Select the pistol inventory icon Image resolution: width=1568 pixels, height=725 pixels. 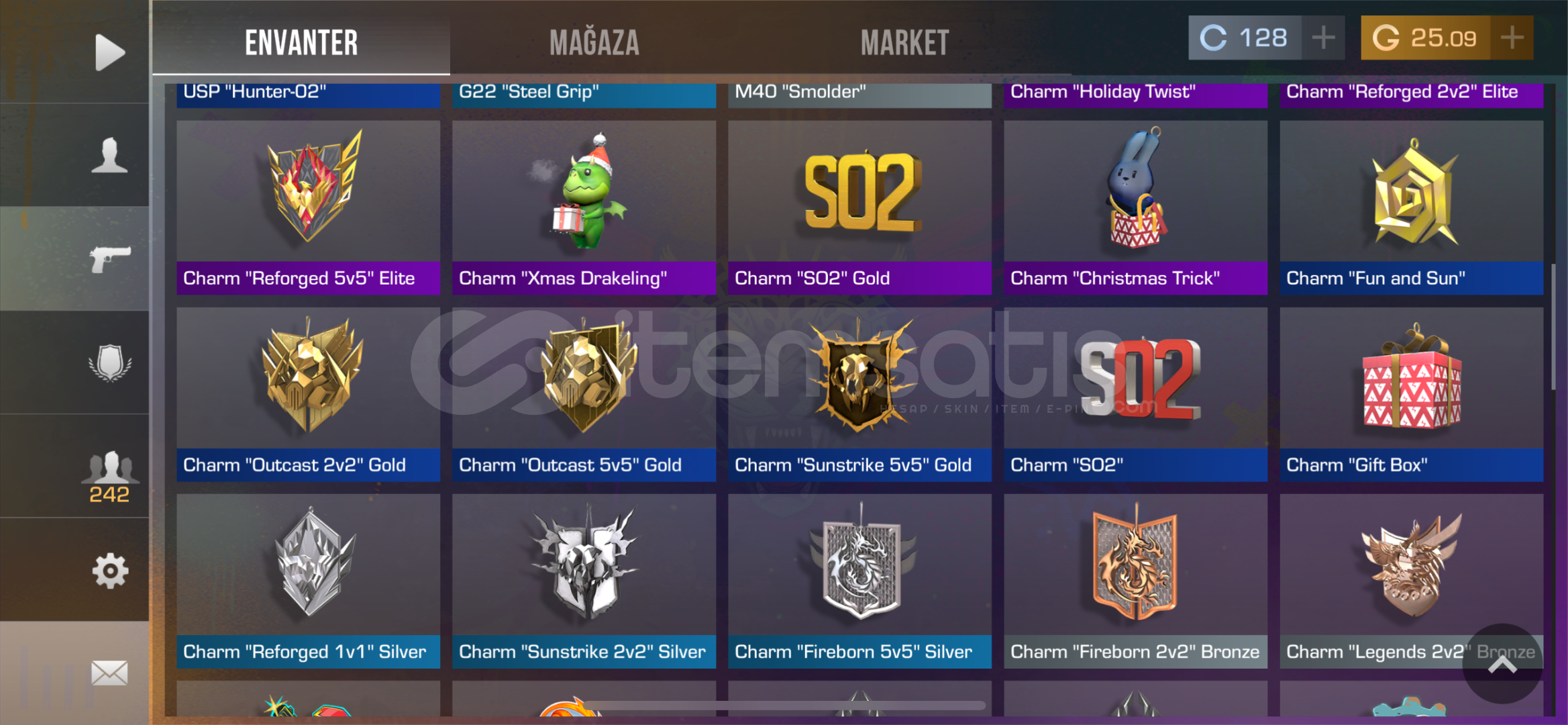tap(110, 258)
